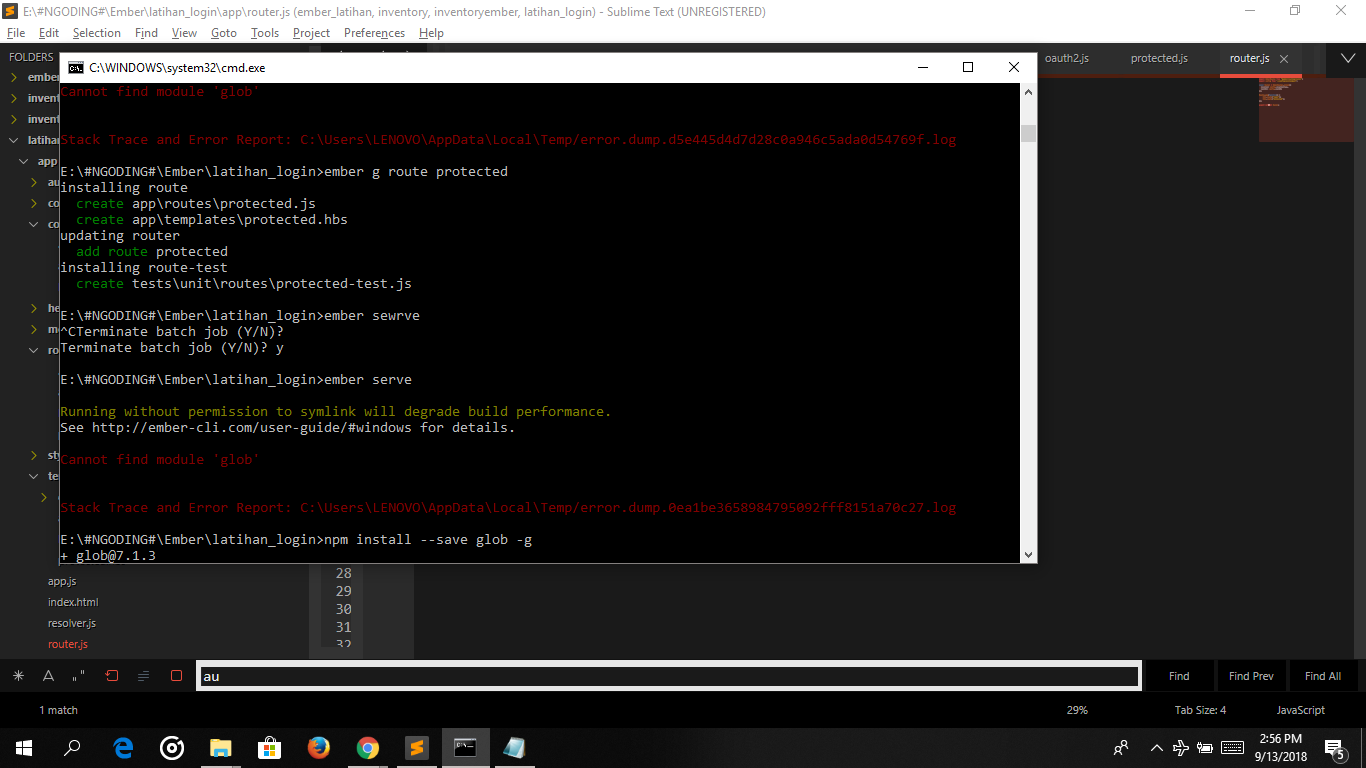The image size is (1366, 768).
Task: Disable highlight matches option
Action: (176, 676)
